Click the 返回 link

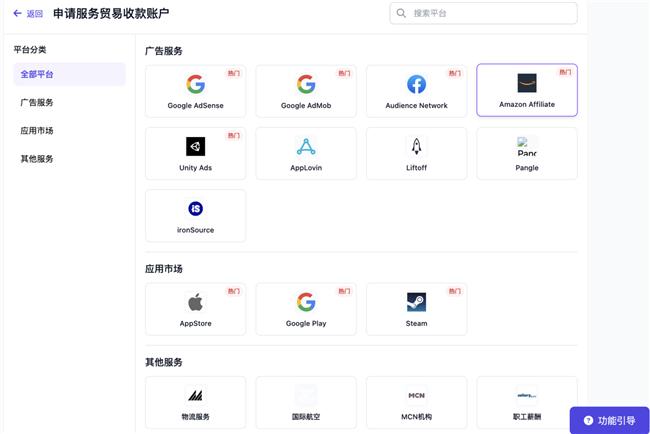click(x=35, y=14)
